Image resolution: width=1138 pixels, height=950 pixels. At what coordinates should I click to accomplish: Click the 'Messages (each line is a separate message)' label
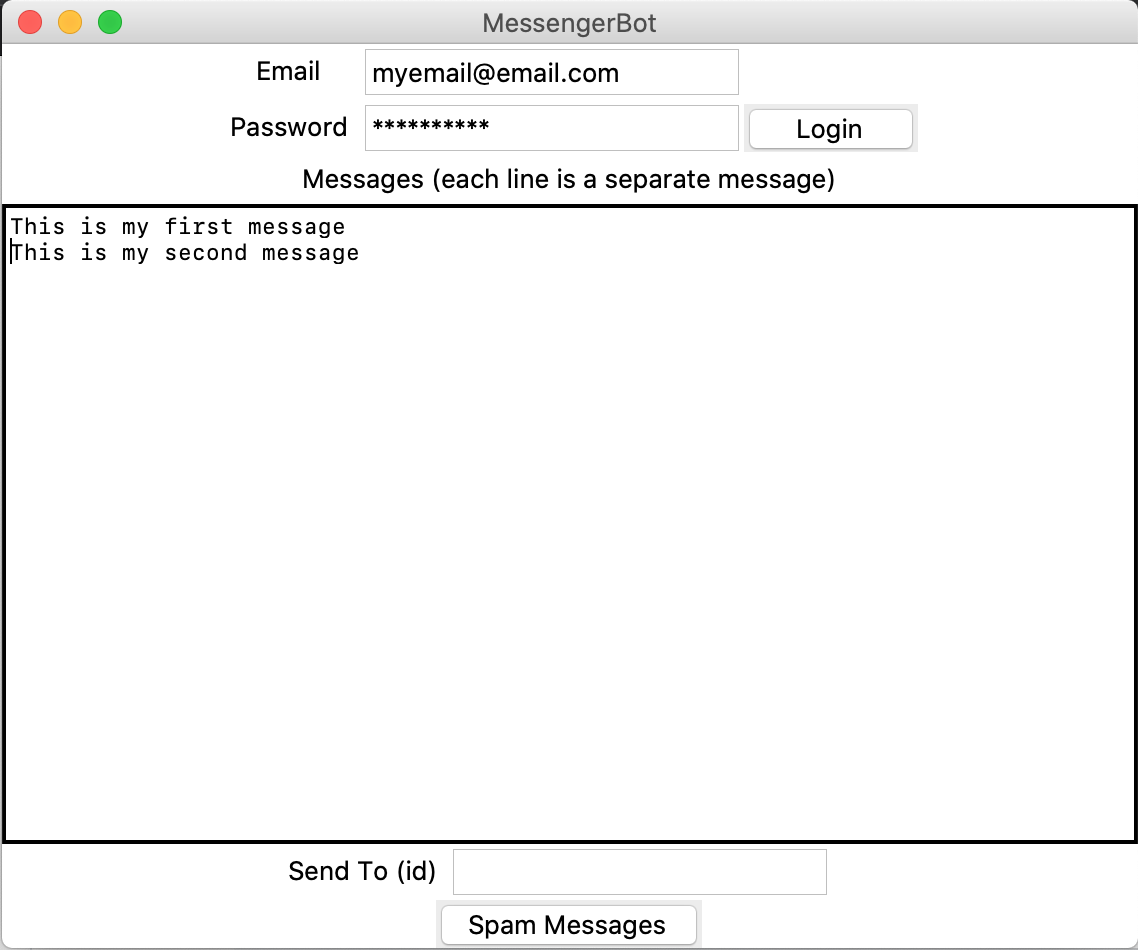[x=568, y=179]
